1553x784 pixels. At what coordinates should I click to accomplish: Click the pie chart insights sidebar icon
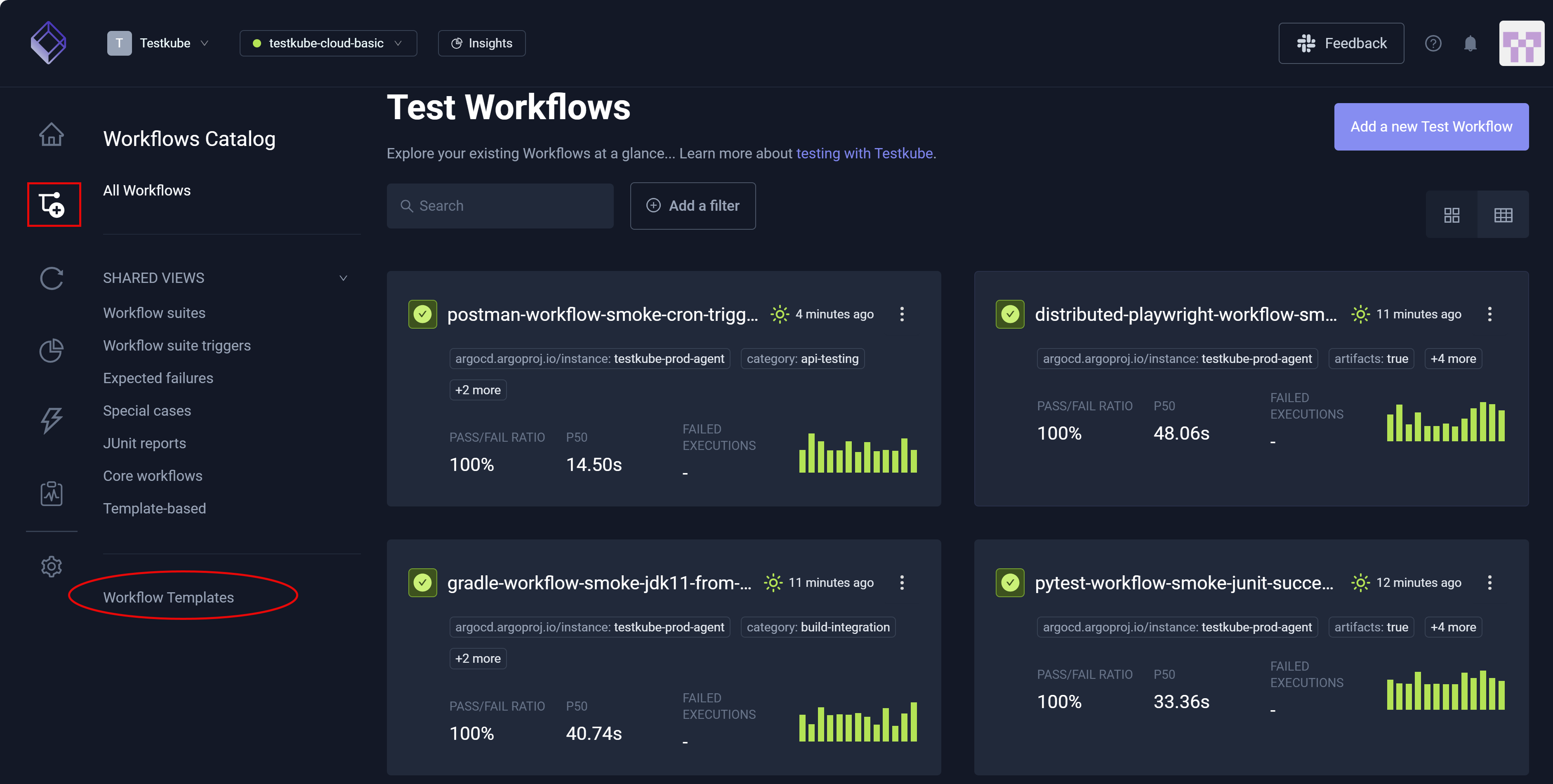click(x=52, y=350)
